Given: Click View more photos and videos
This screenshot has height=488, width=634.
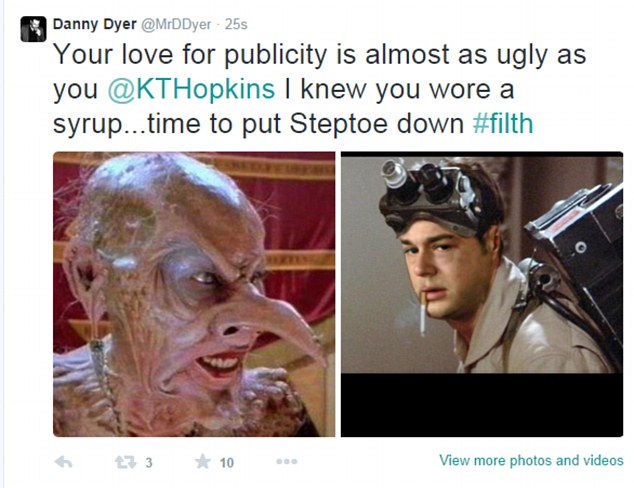Looking at the screenshot, I should (x=531, y=460).
